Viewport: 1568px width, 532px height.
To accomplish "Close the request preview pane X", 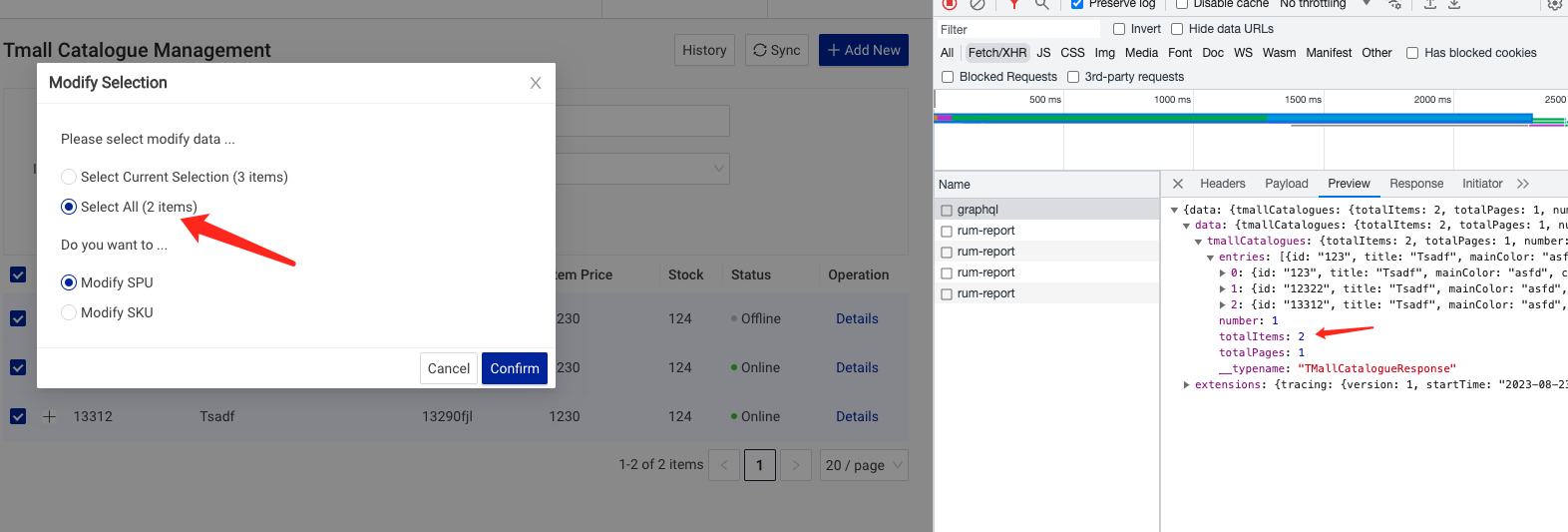I will pos(1178,184).
